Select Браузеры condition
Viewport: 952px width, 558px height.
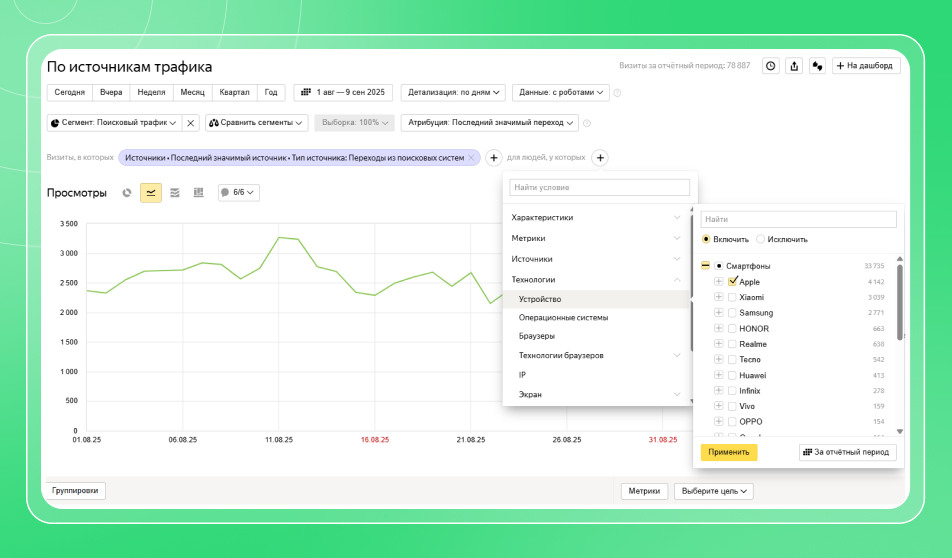tap(536, 336)
